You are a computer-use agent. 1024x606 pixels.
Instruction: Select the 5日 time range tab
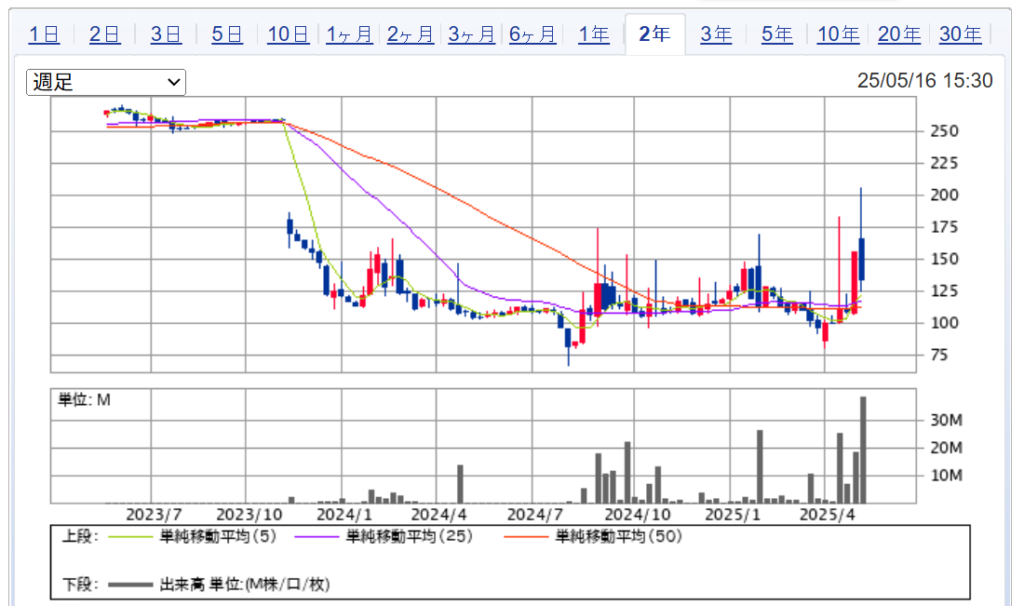click(227, 34)
